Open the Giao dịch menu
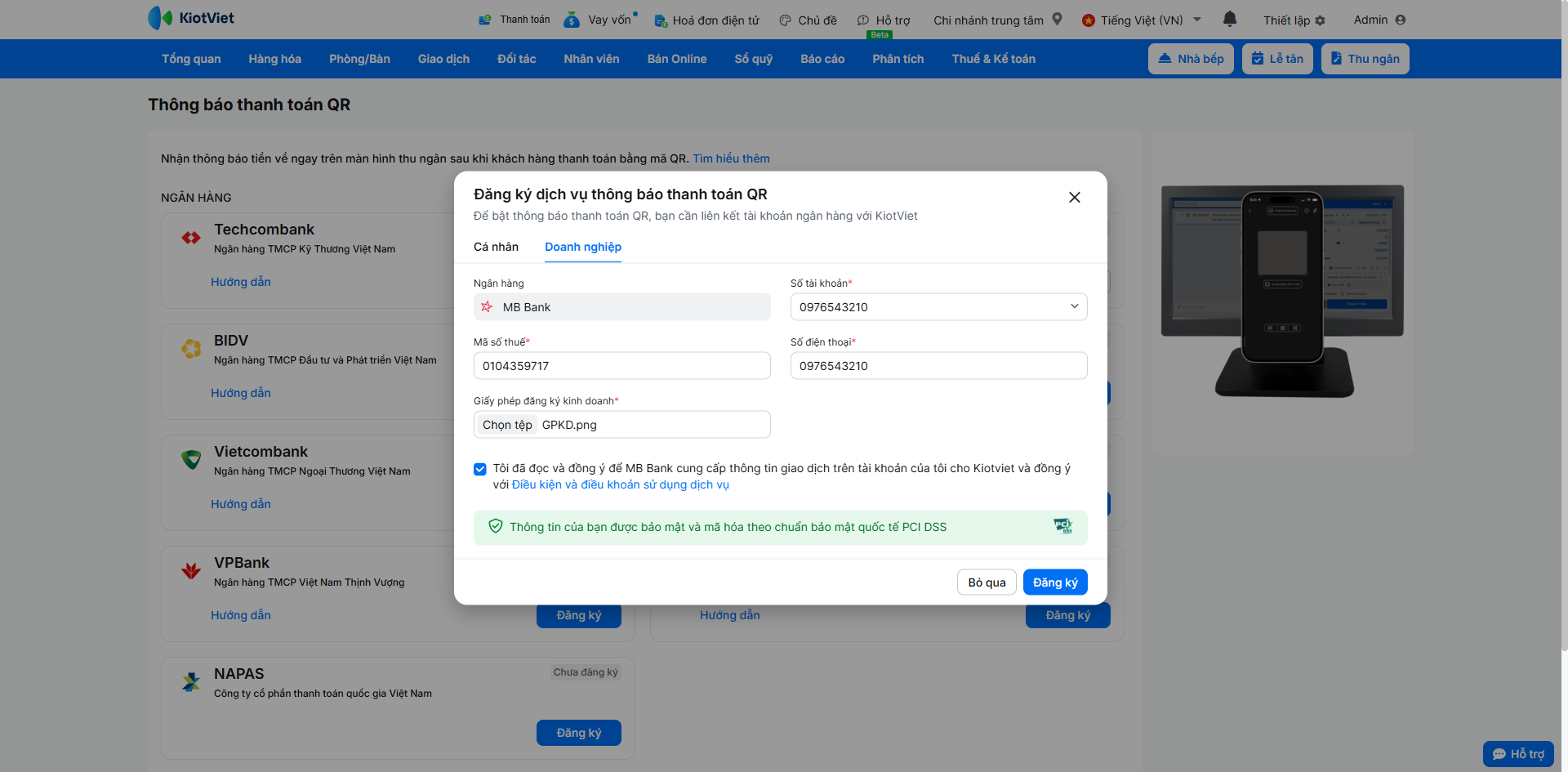 (x=443, y=59)
